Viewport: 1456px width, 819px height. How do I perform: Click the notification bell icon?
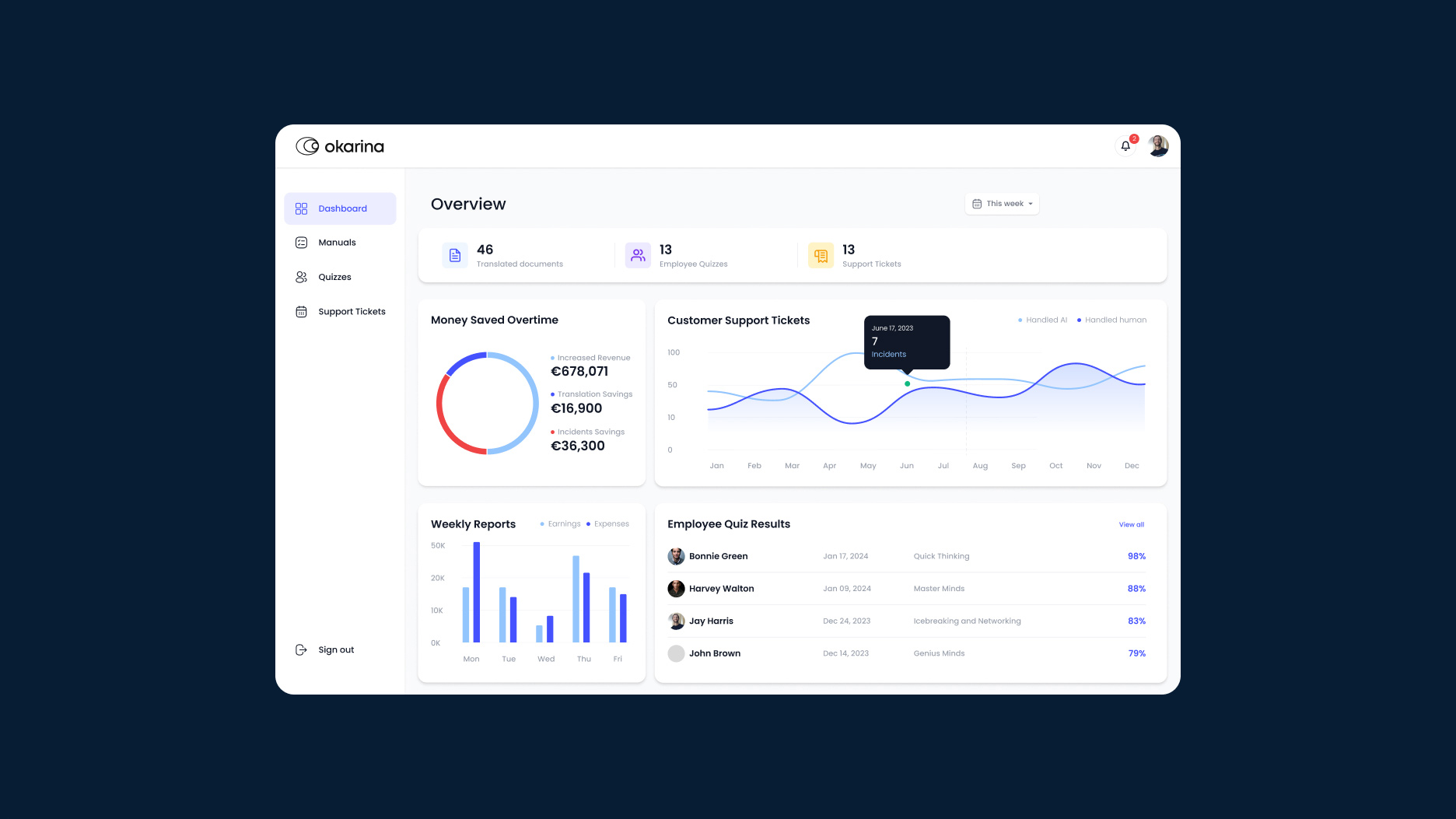1125,146
